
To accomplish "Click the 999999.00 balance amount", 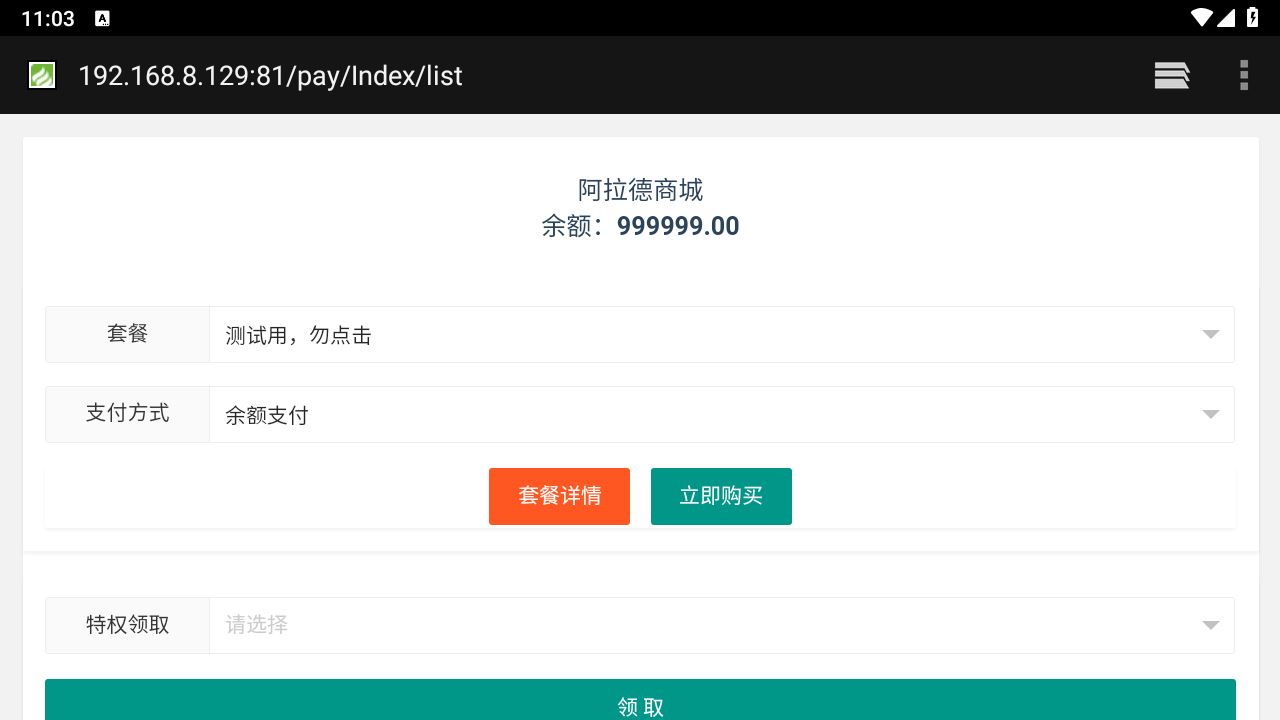I will [678, 226].
